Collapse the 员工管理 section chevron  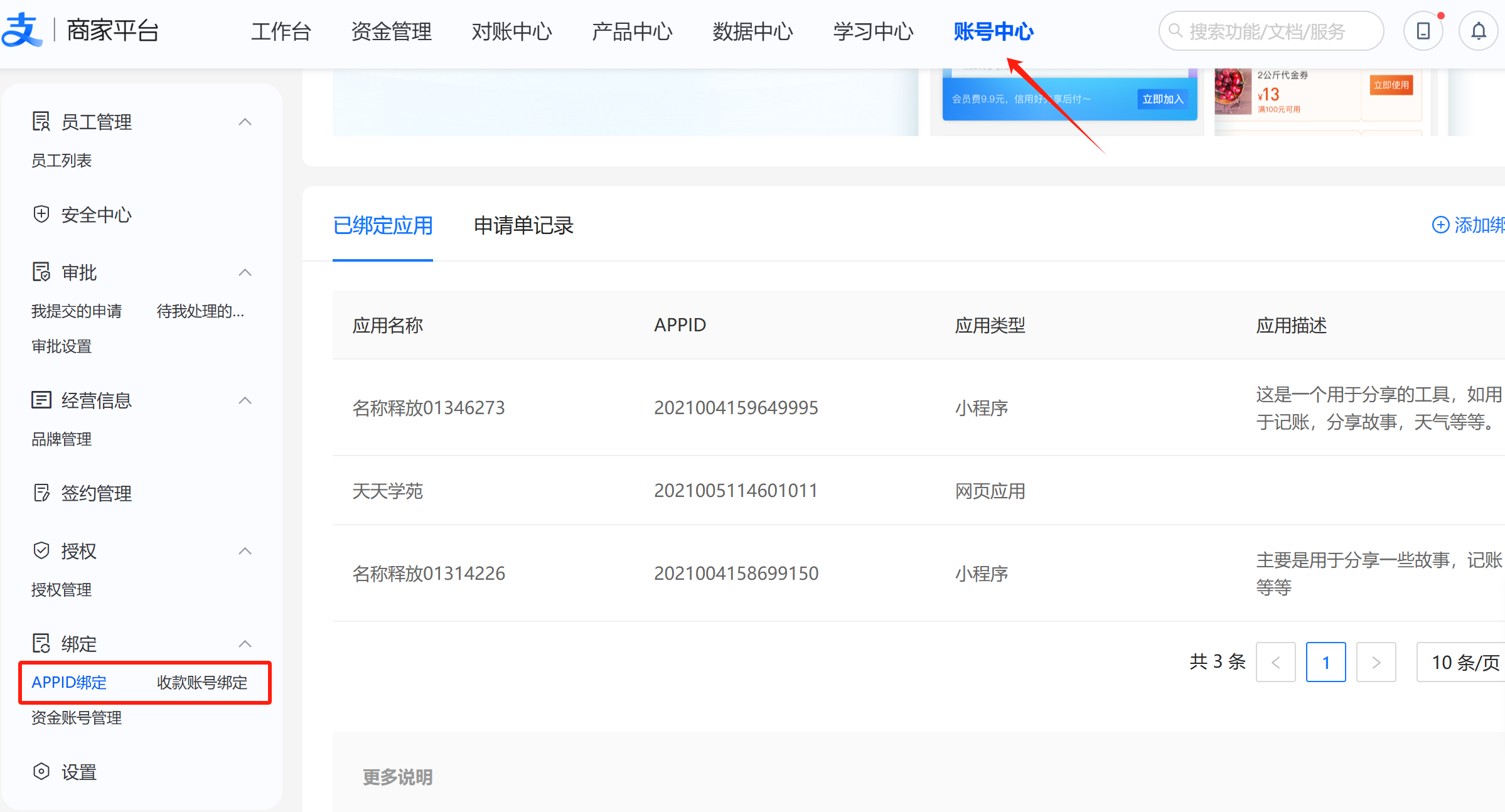click(245, 122)
